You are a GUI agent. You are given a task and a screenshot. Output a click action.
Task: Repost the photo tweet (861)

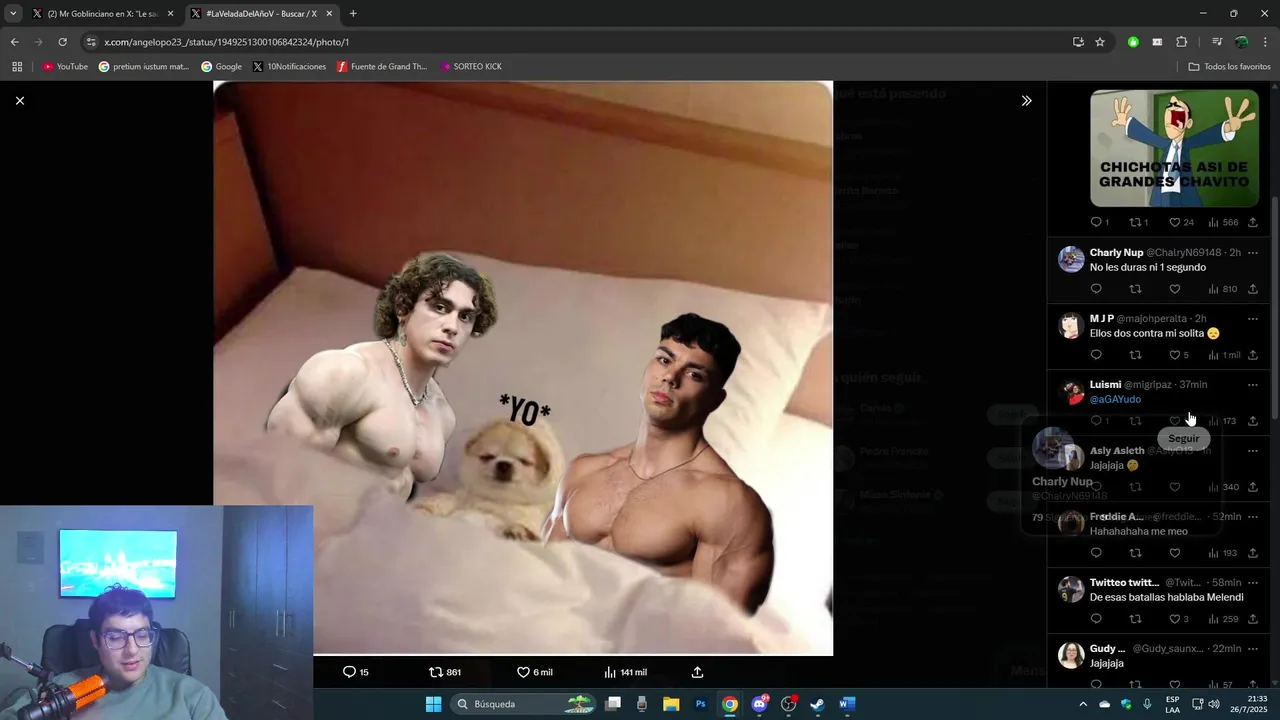pyautogui.click(x=445, y=672)
